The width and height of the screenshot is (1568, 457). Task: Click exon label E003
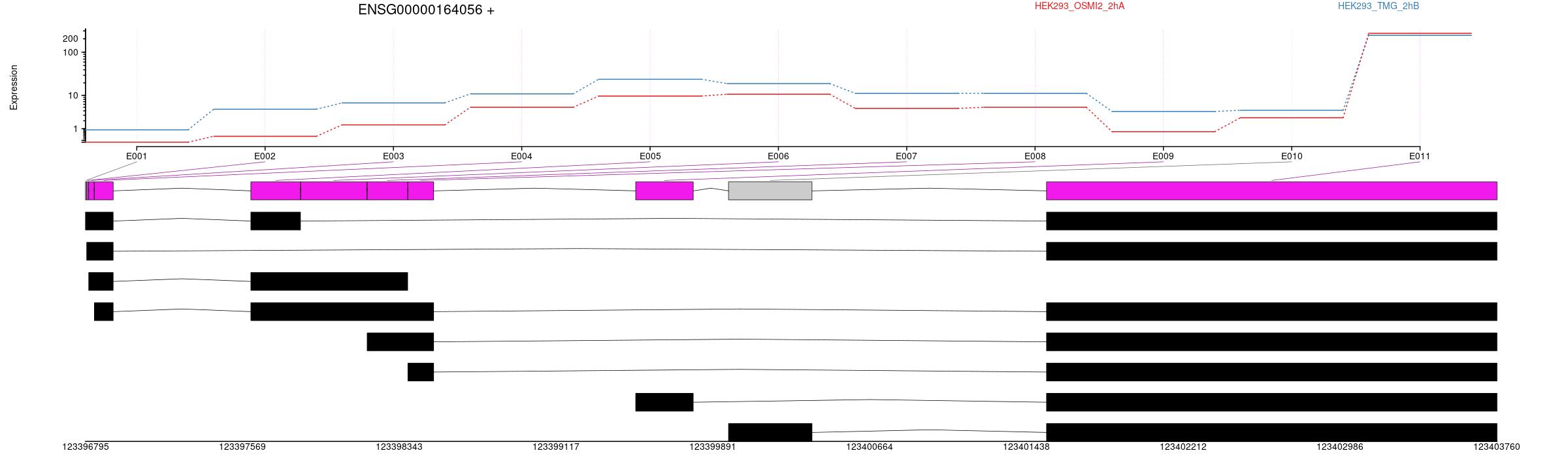tap(393, 156)
